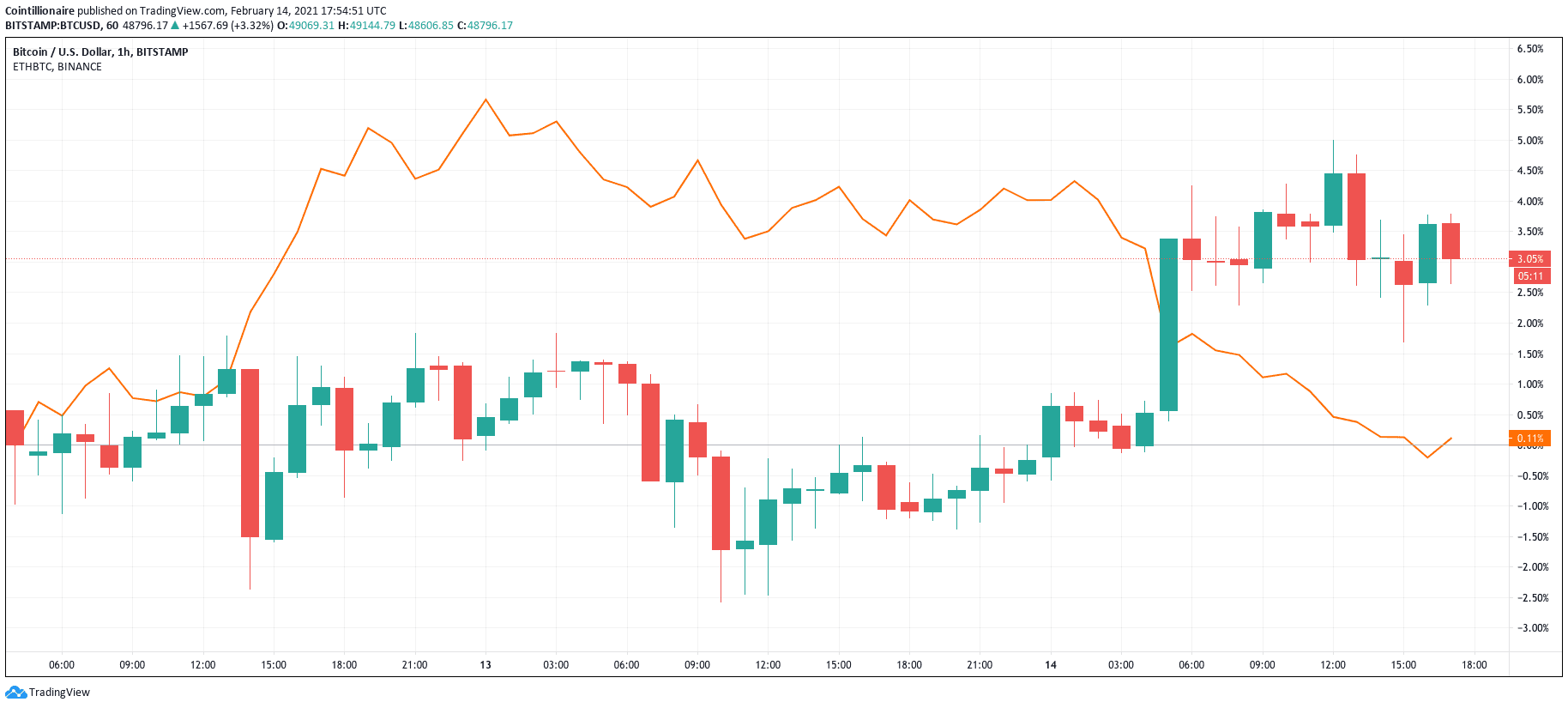
Task: Select the 14 date marker on time axis
Action: pos(1051,665)
